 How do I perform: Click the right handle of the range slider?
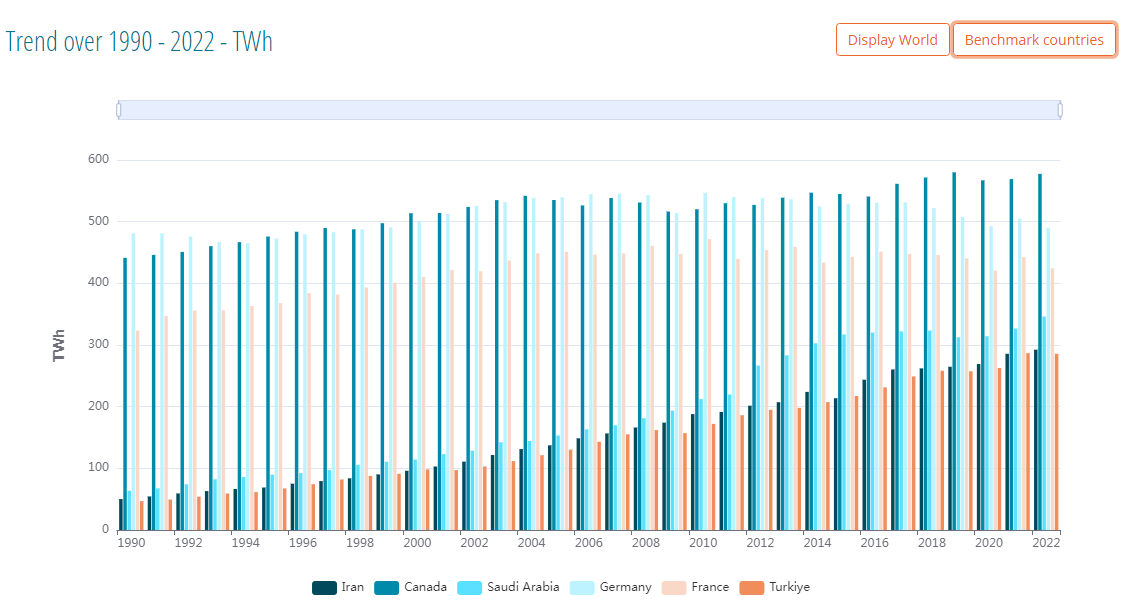coord(1060,110)
